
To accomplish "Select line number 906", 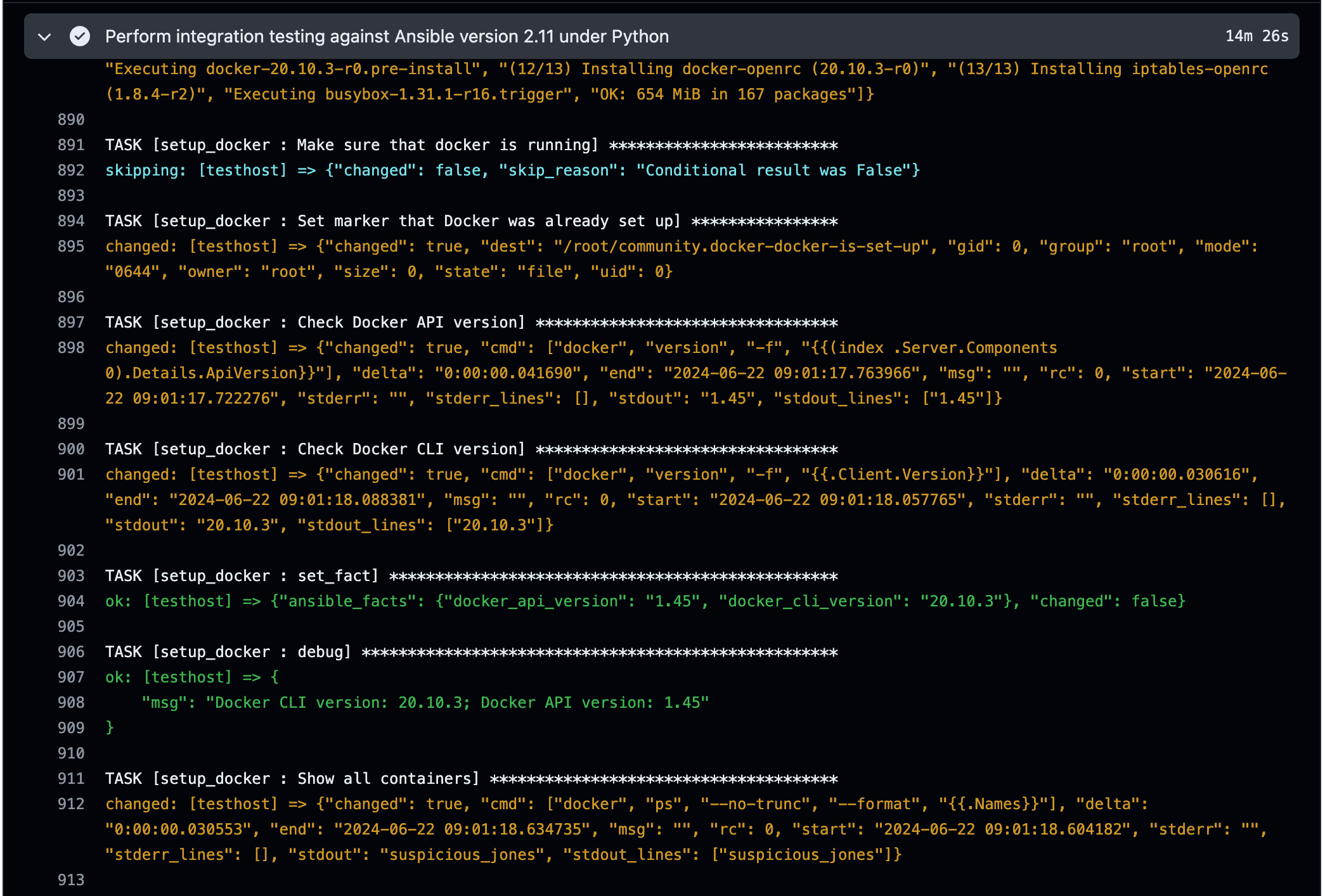I will pos(71,652).
